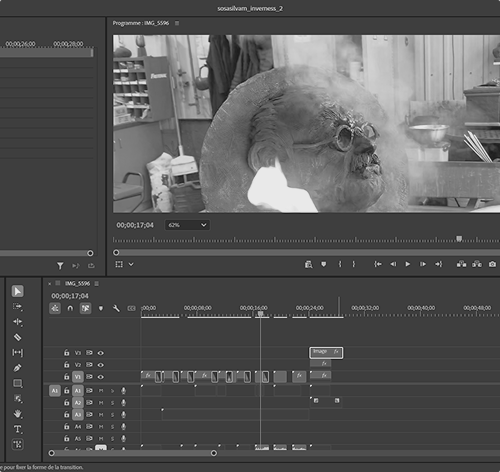Hide track V3 with eye icon
This screenshot has height=472, width=500.
[101, 353]
